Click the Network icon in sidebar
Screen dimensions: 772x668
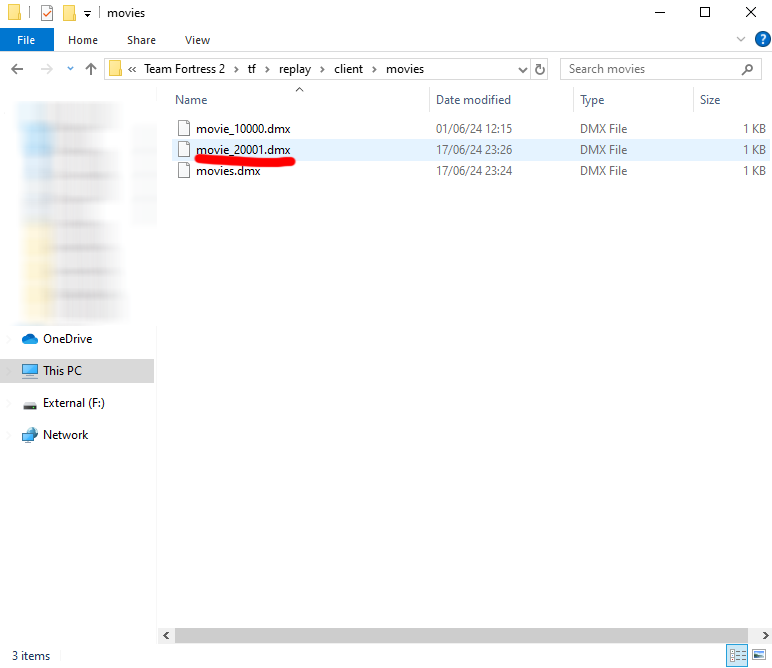coord(30,435)
